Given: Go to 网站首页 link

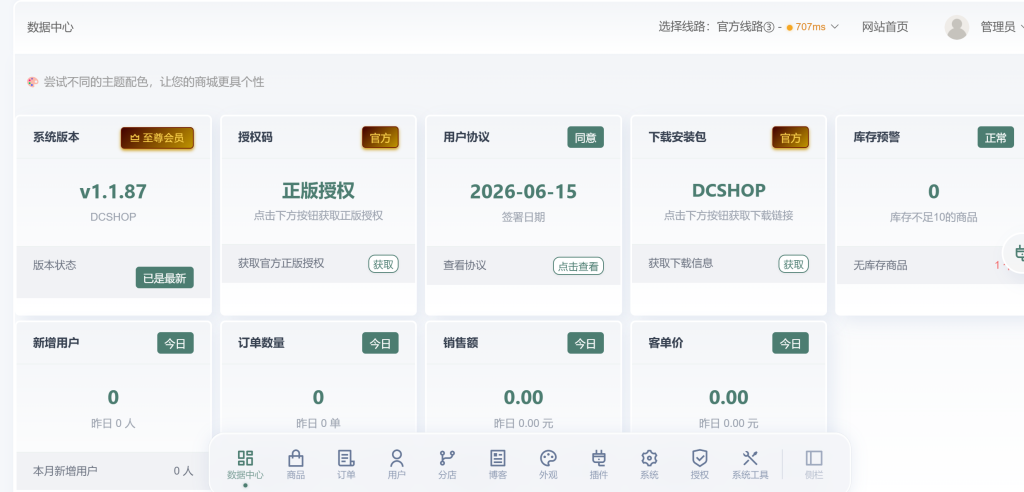Looking at the screenshot, I should click(x=885, y=27).
